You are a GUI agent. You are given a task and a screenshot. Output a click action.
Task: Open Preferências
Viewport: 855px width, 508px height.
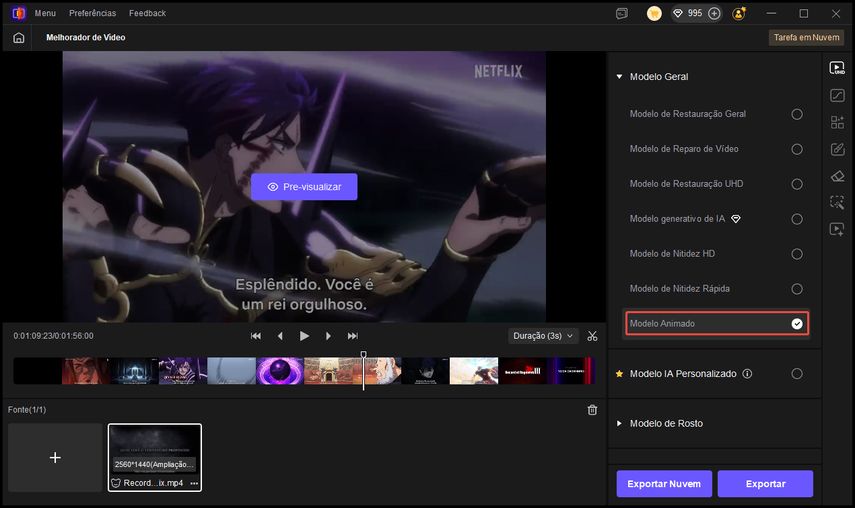coord(92,13)
